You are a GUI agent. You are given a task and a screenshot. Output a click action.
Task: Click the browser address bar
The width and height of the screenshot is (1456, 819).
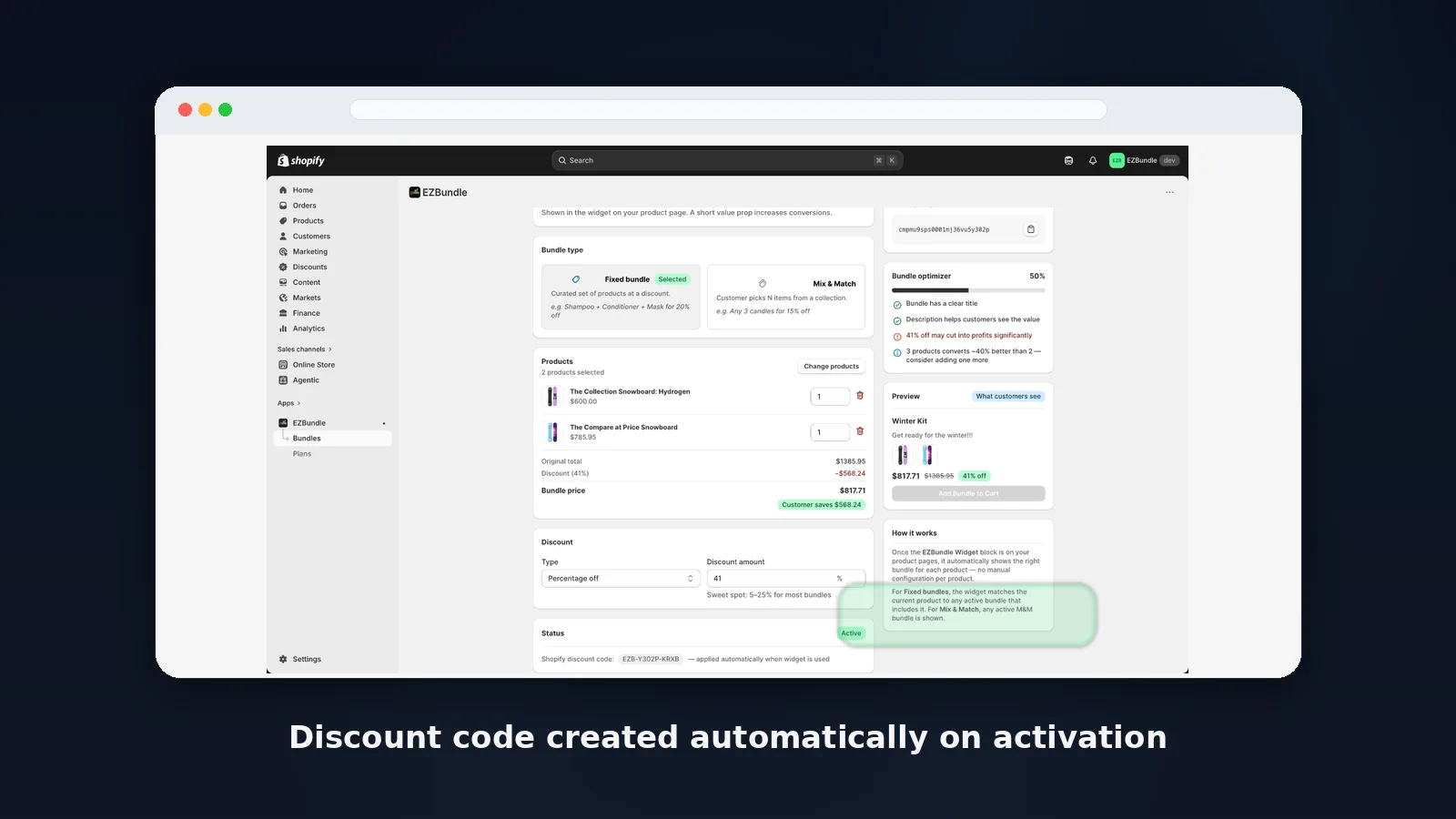click(x=728, y=110)
